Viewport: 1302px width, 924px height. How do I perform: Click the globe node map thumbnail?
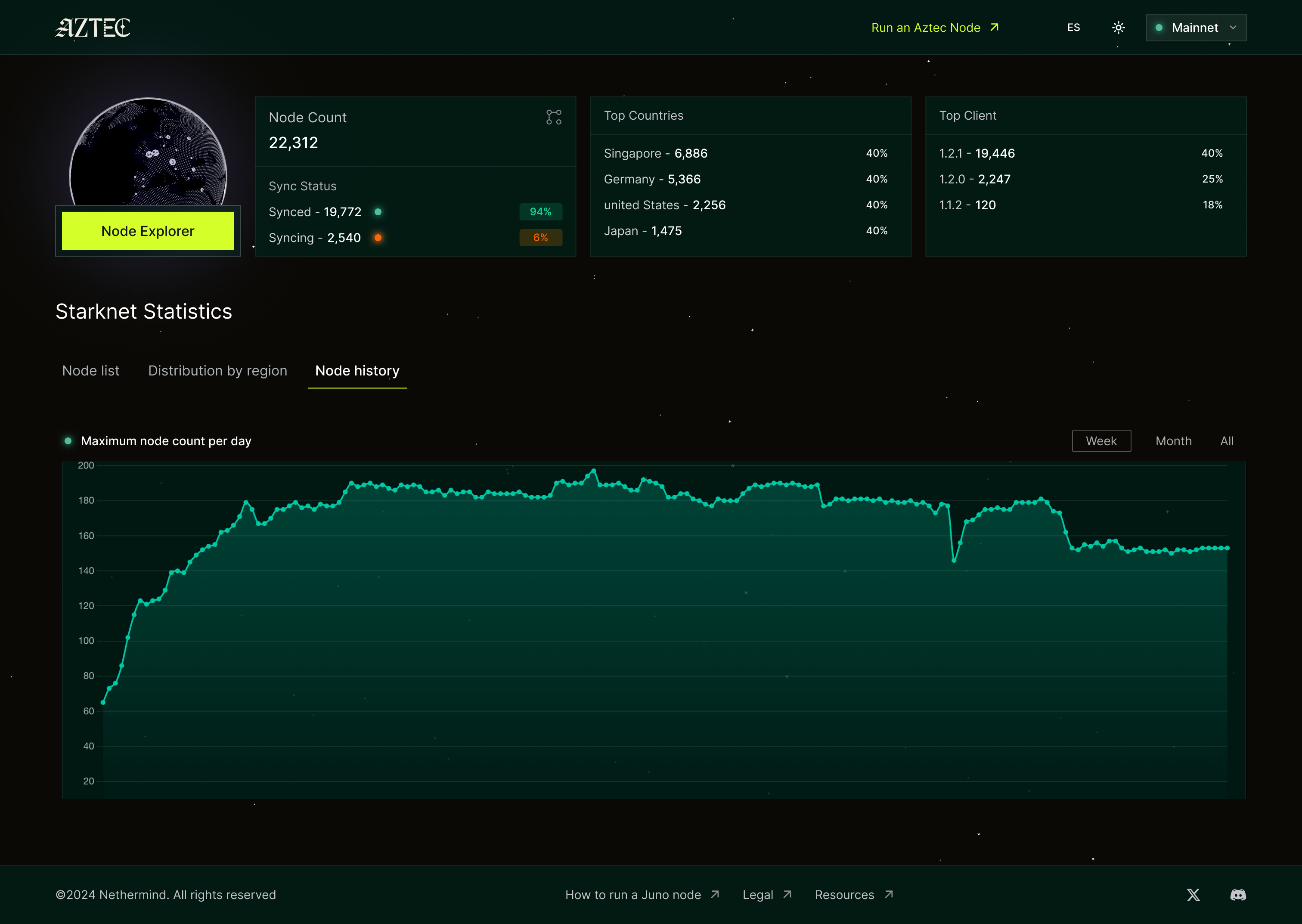tap(148, 152)
